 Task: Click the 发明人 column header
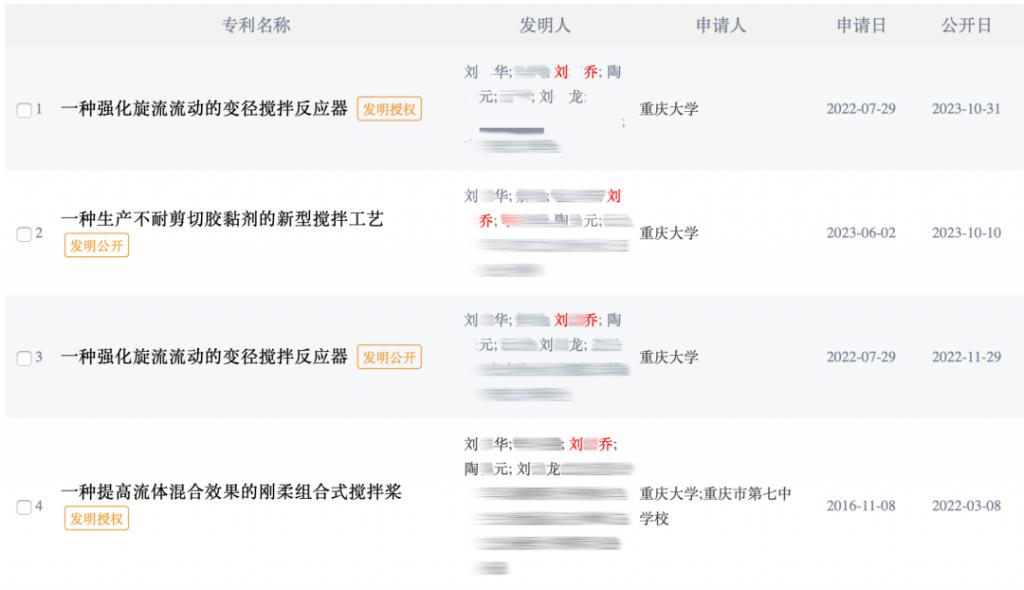545,25
